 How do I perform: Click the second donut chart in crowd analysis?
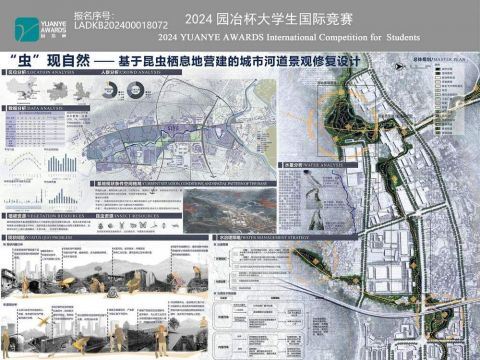pos(135,90)
